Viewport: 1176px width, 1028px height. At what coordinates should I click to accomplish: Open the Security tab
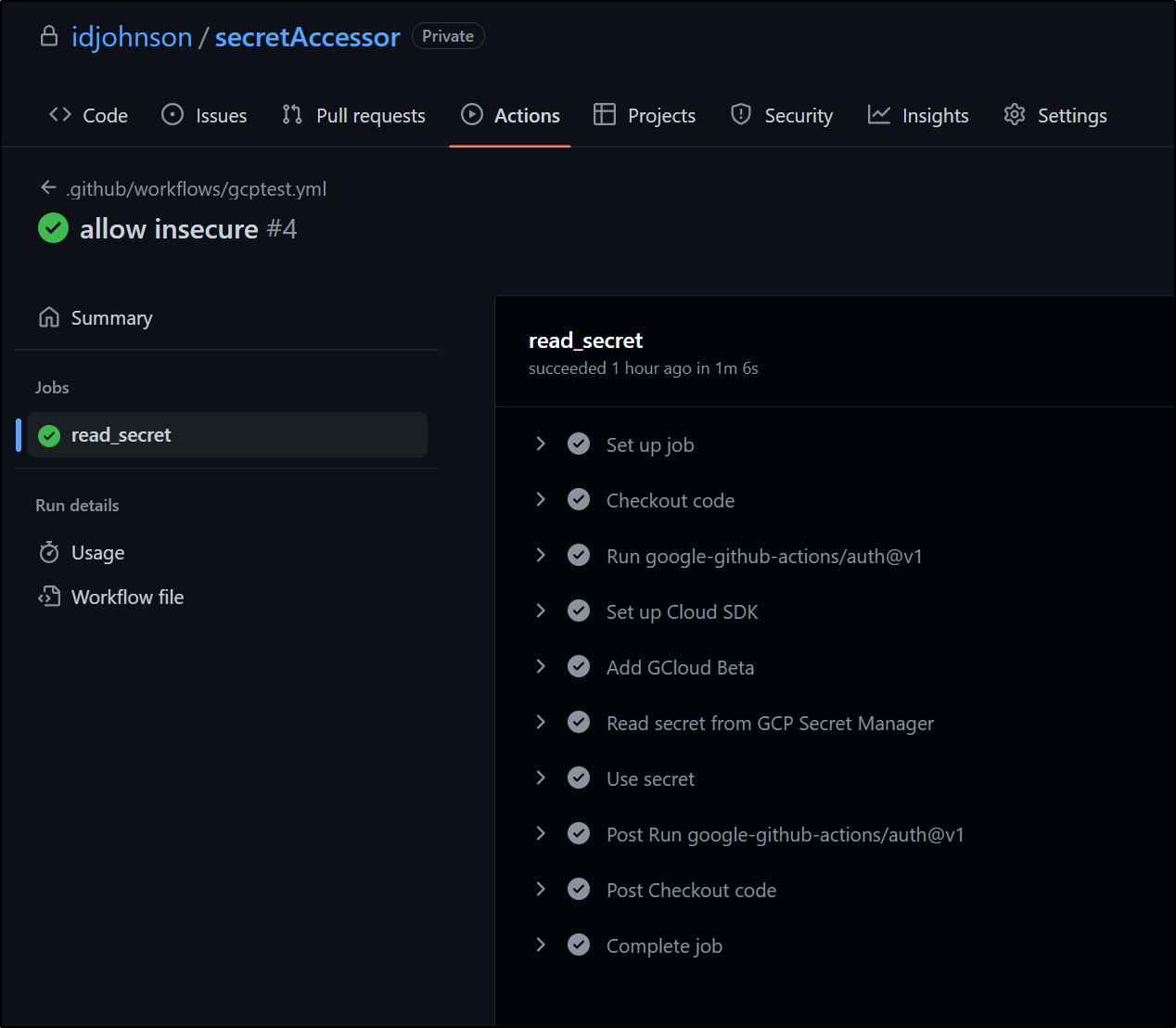click(782, 115)
